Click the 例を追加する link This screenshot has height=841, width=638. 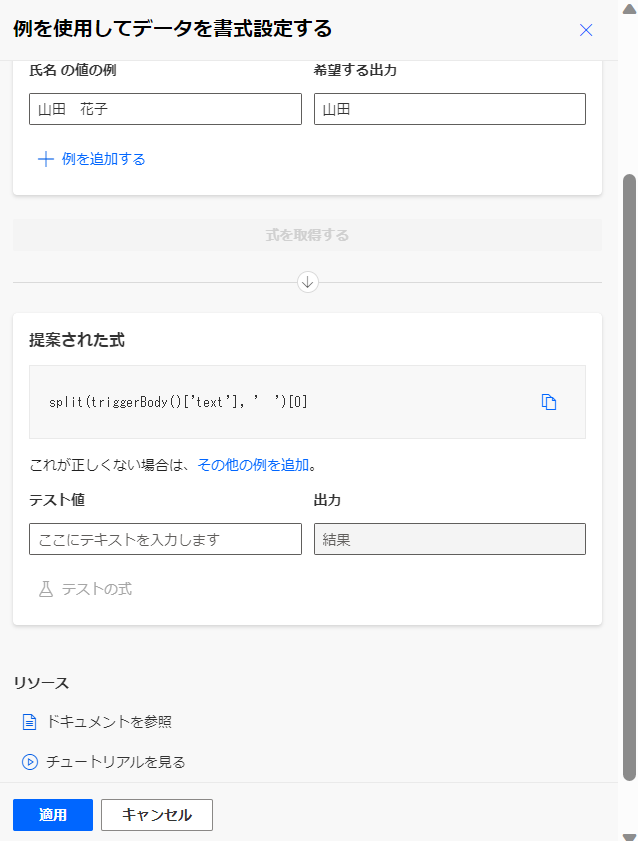click(103, 159)
